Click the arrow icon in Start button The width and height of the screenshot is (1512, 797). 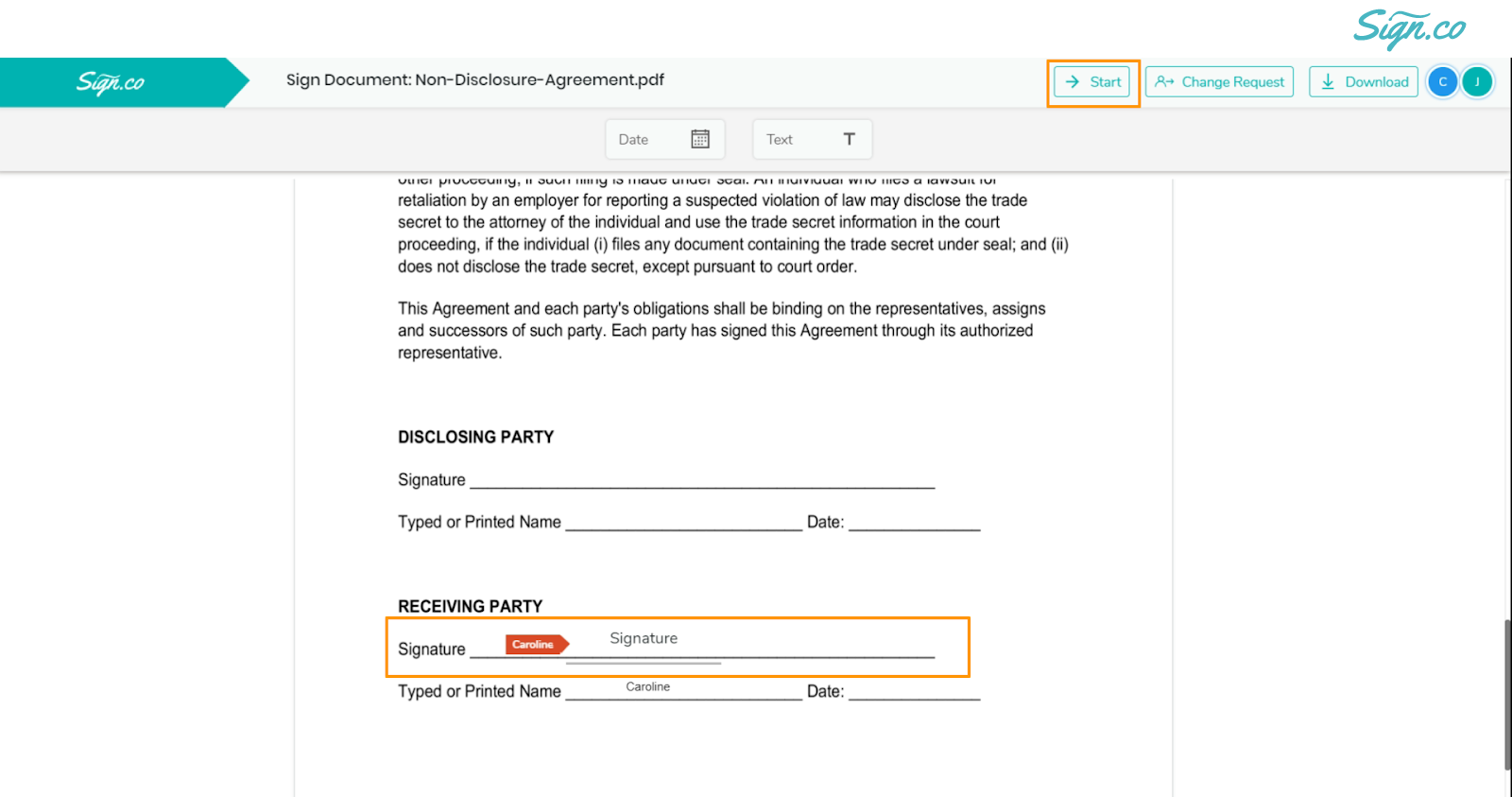[1073, 82]
